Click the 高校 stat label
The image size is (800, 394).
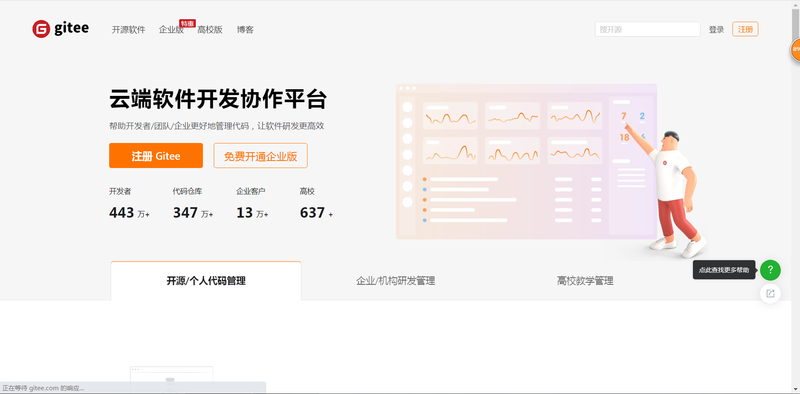point(307,191)
